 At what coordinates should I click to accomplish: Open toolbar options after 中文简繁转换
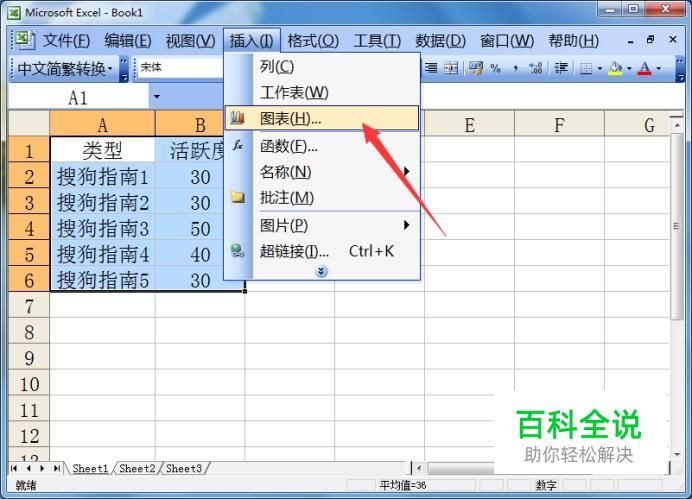[x=124, y=69]
